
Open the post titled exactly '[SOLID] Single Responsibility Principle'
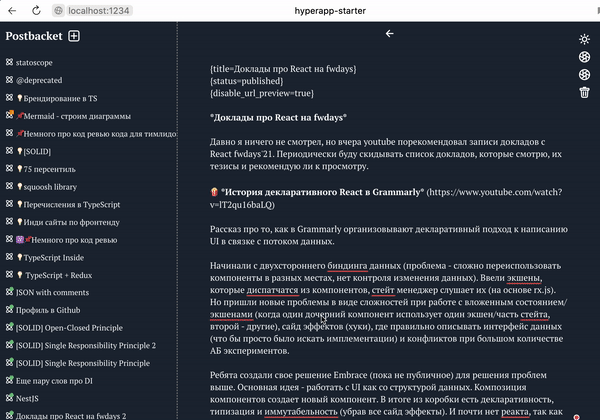click(x=83, y=363)
